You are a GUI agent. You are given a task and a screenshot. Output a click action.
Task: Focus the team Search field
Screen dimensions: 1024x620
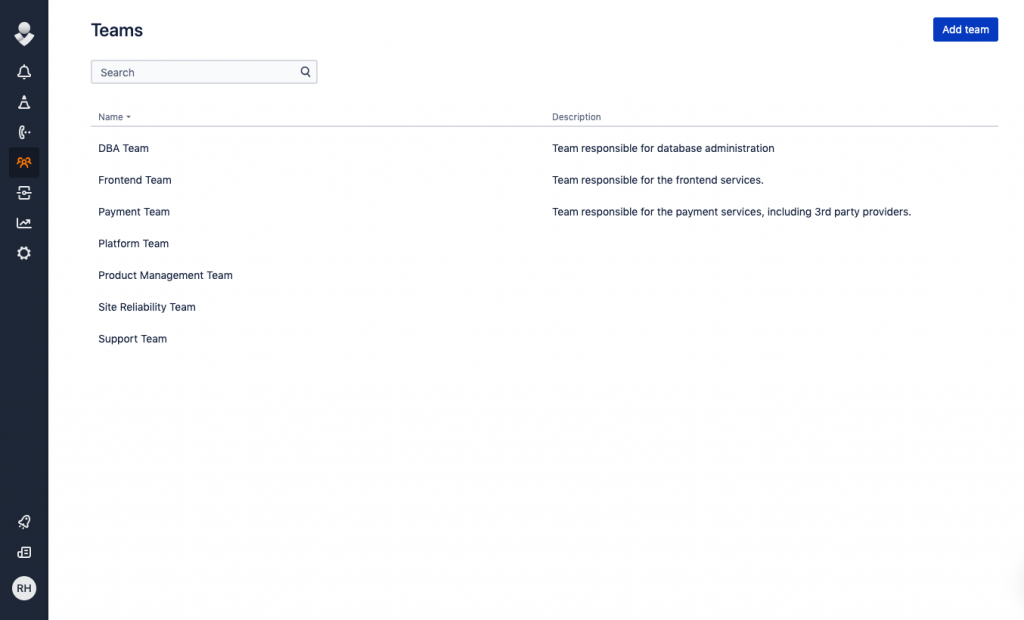click(195, 72)
